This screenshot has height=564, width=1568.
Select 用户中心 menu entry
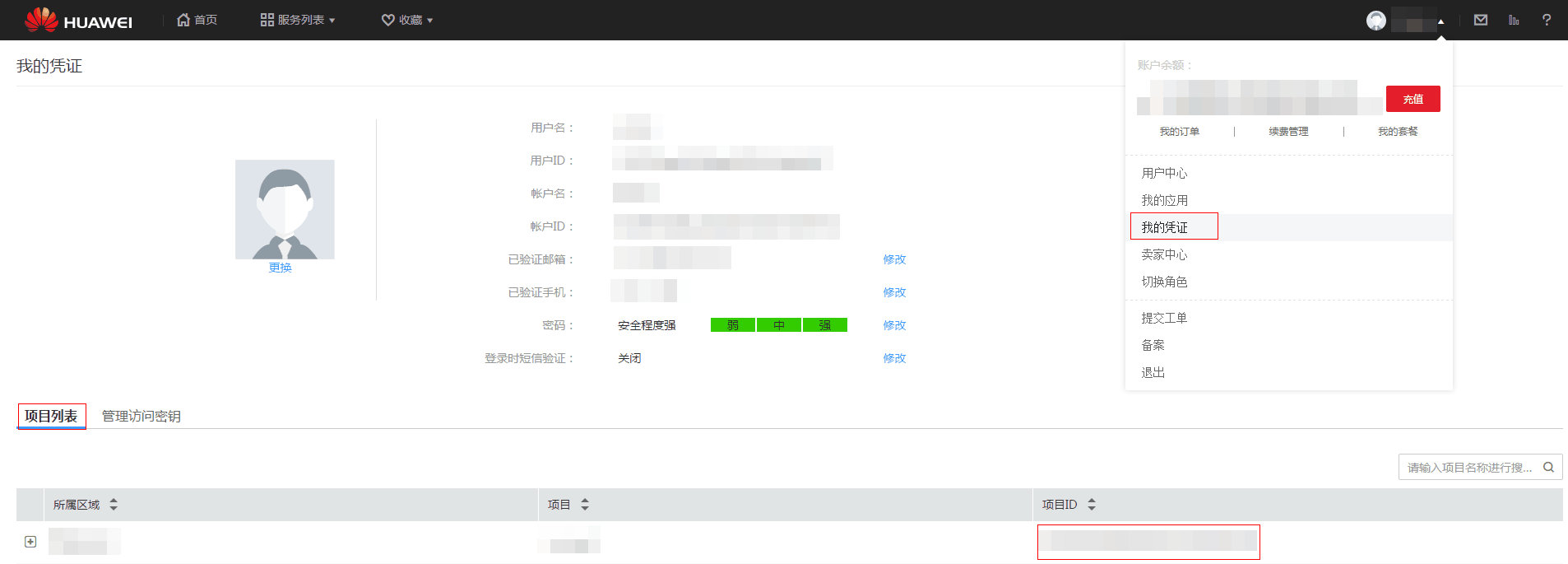(x=1164, y=173)
